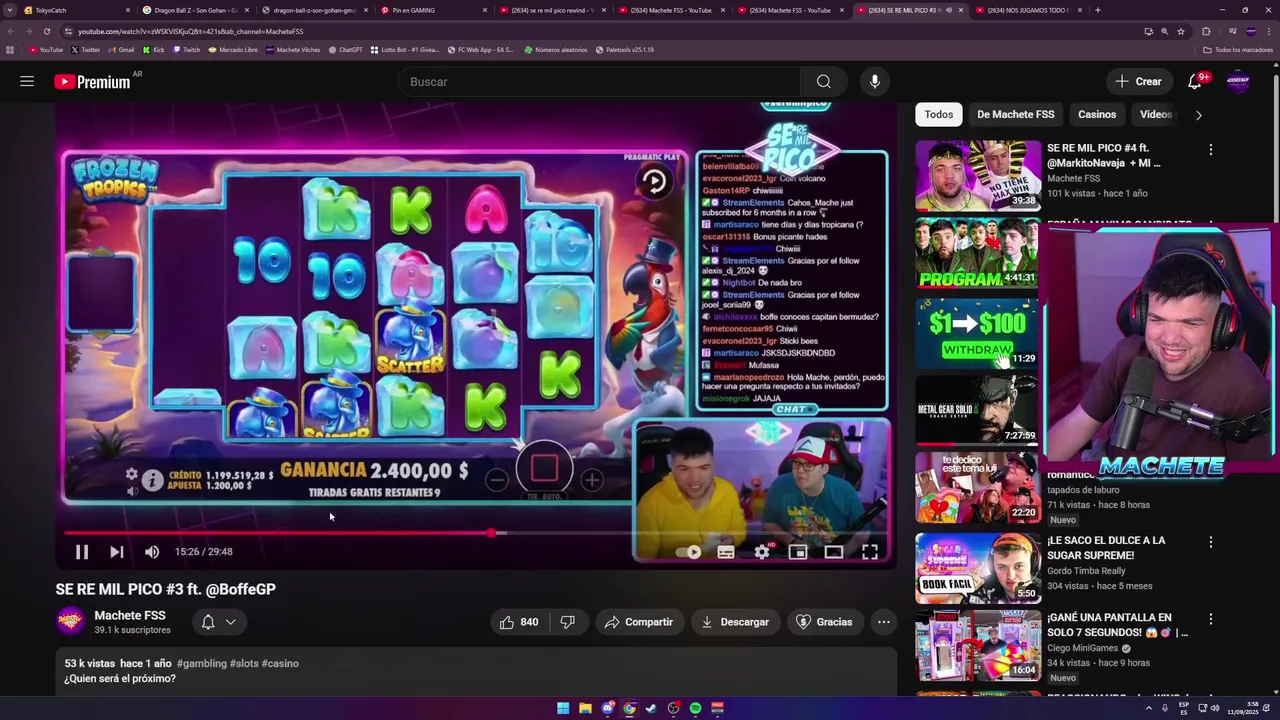Viewport: 1280px width, 720px height.
Task: Dislike this video
Action: click(x=567, y=622)
